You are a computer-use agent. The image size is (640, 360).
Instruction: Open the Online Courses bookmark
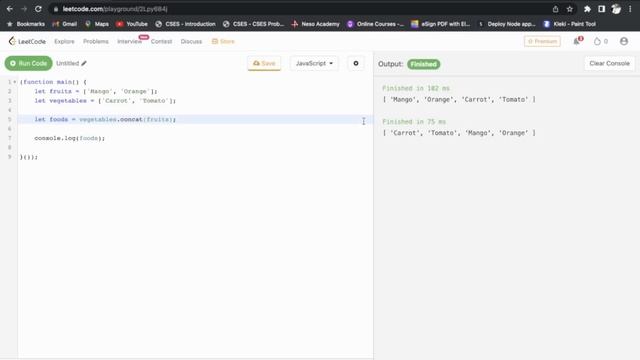click(376, 24)
